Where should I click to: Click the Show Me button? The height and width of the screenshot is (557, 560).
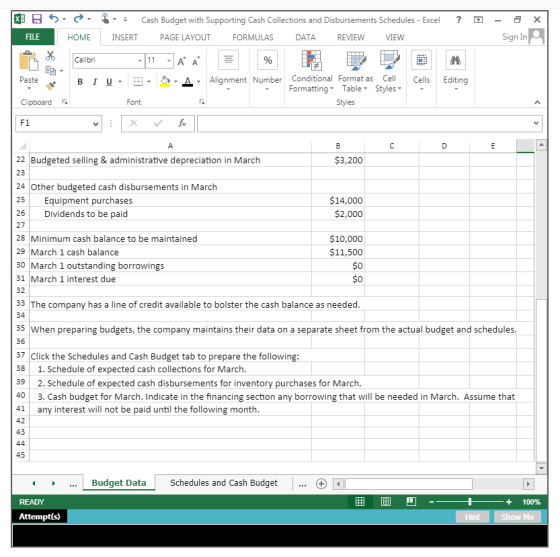pos(517,517)
